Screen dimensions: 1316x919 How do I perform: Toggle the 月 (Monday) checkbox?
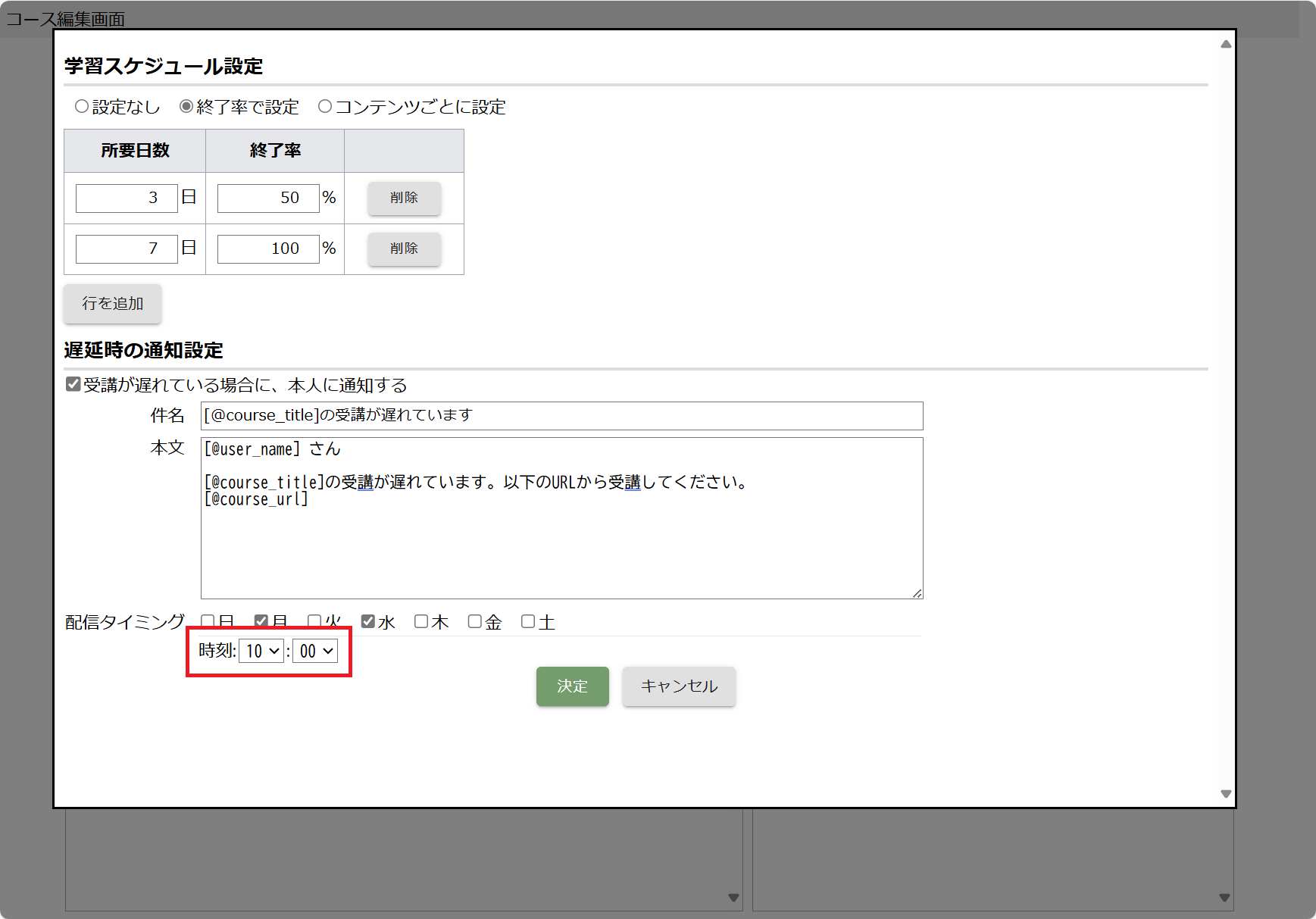coord(261,621)
